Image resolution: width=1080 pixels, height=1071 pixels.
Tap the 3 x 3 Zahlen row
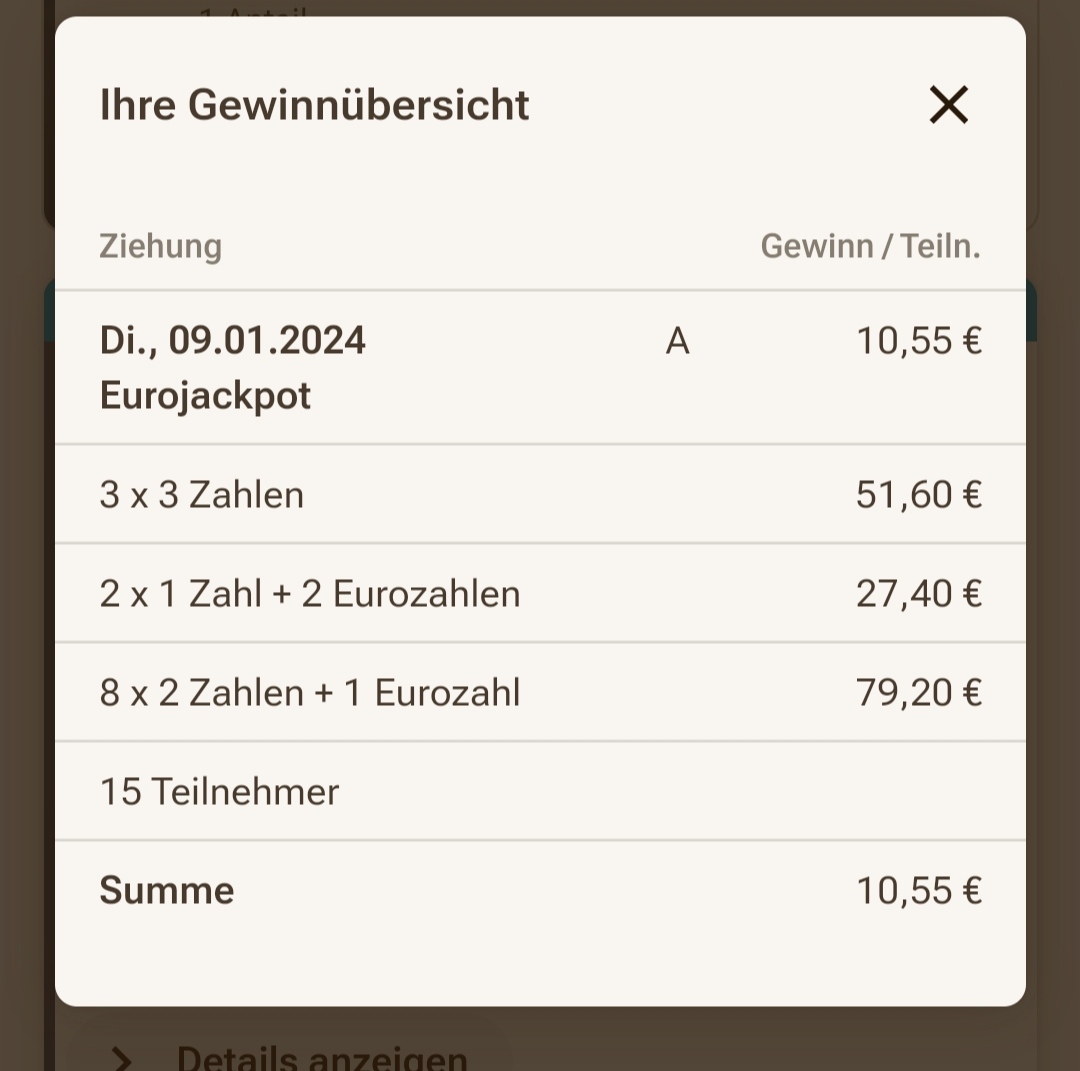pyautogui.click(x=540, y=495)
